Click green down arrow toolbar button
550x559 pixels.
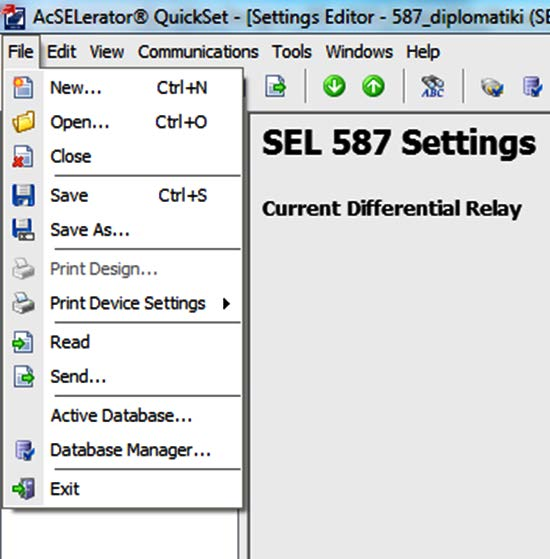coord(334,86)
